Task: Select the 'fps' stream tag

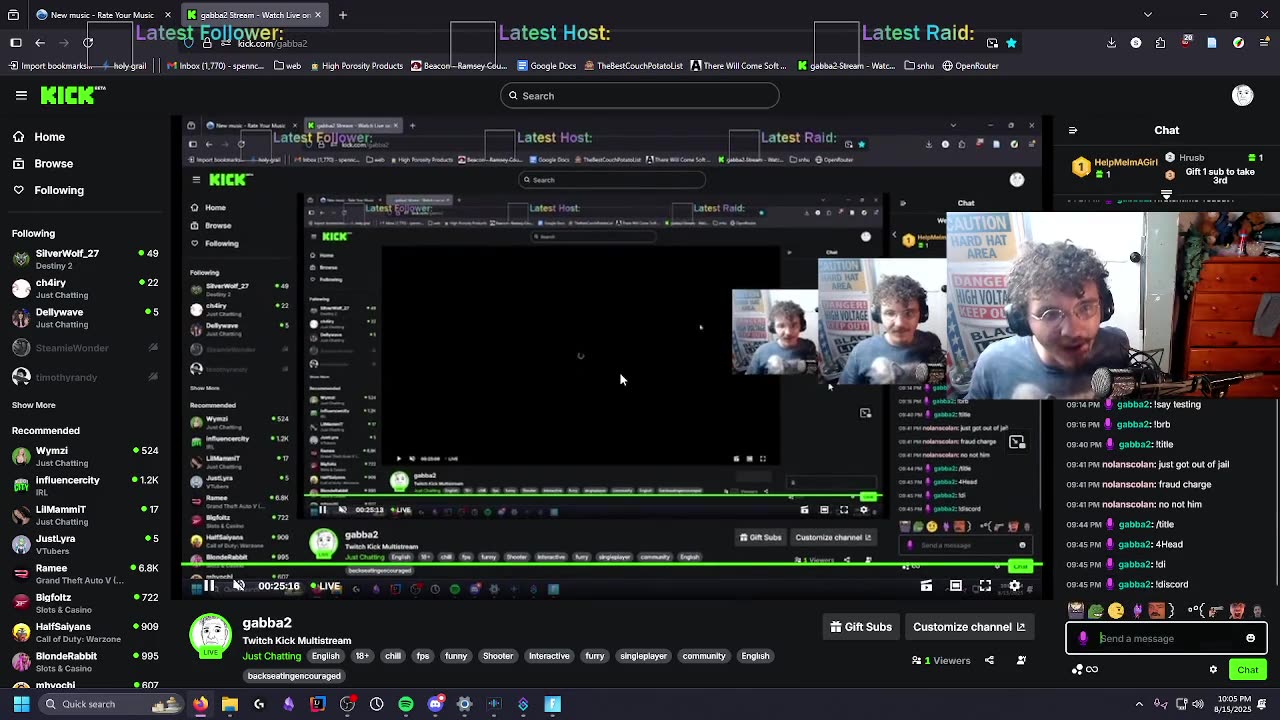Action: point(423,656)
